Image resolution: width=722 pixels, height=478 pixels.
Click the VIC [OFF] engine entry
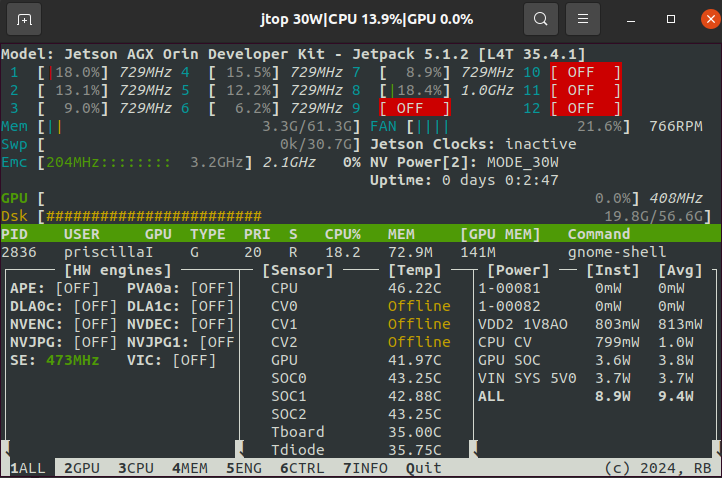tap(172, 360)
